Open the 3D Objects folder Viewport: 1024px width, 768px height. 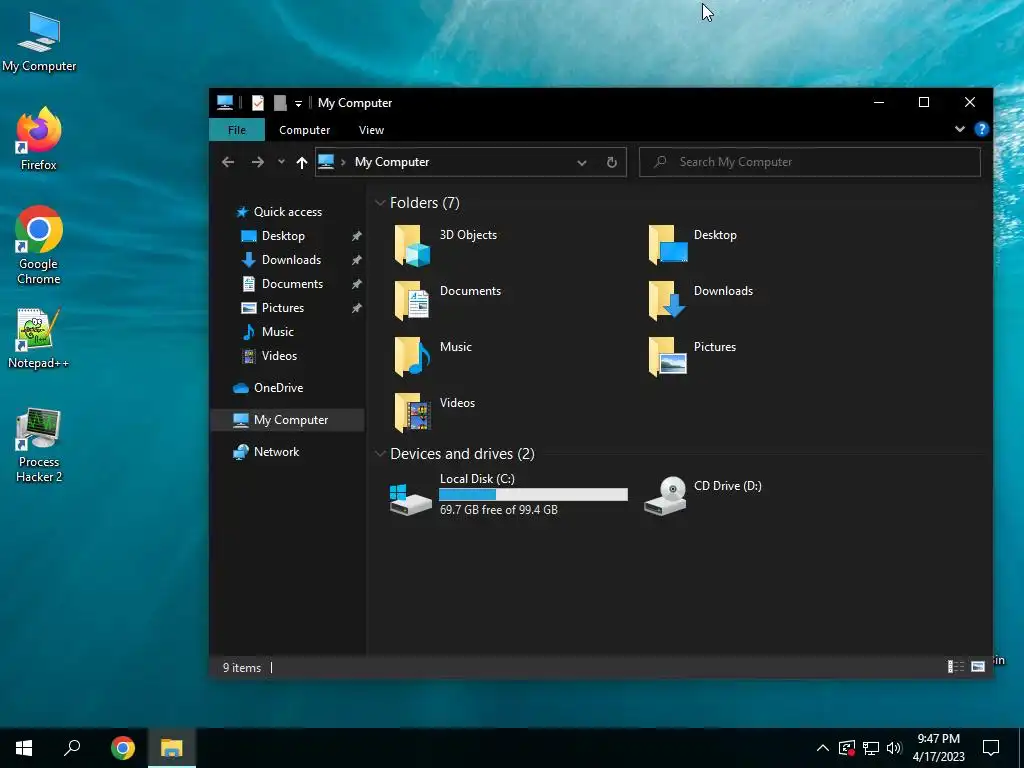click(x=446, y=245)
